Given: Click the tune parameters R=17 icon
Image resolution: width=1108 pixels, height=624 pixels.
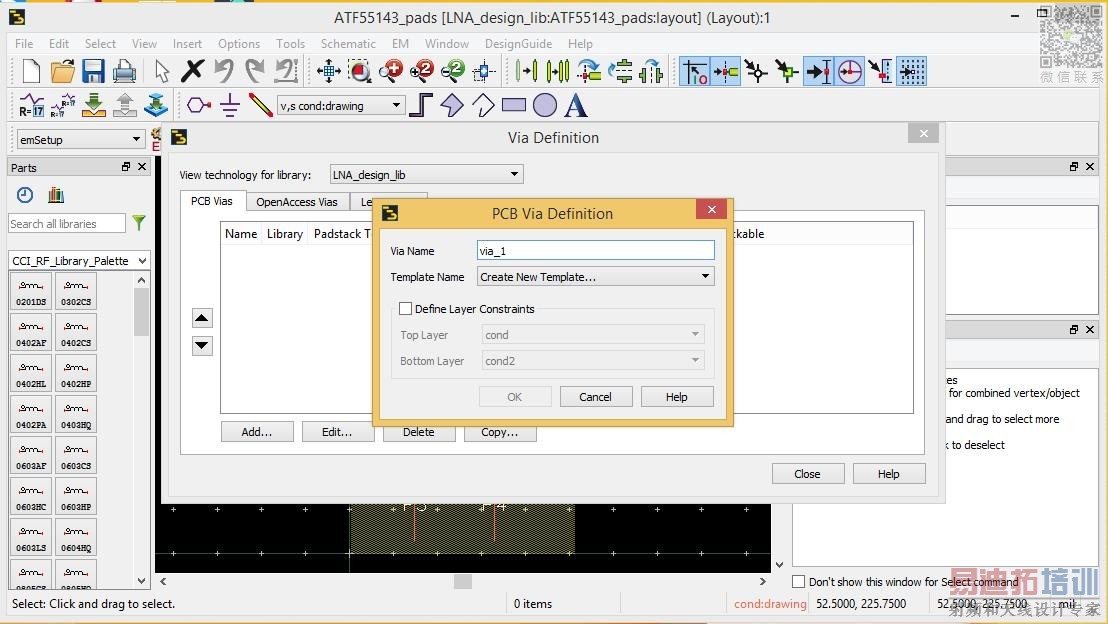Looking at the screenshot, I should click(x=31, y=105).
